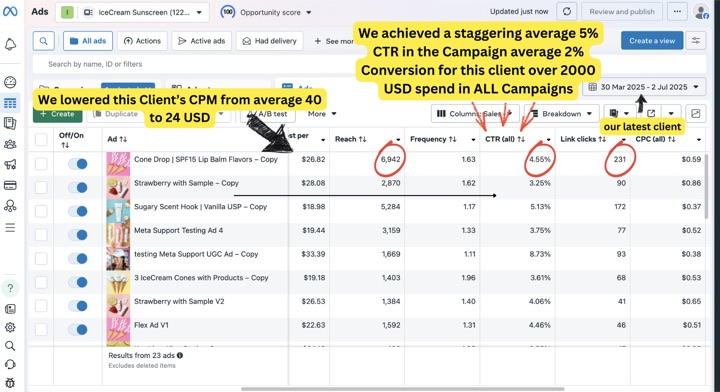This screenshot has width=720, height=392.
Task: Open the support headset icon in sidebar
Action: [10, 364]
